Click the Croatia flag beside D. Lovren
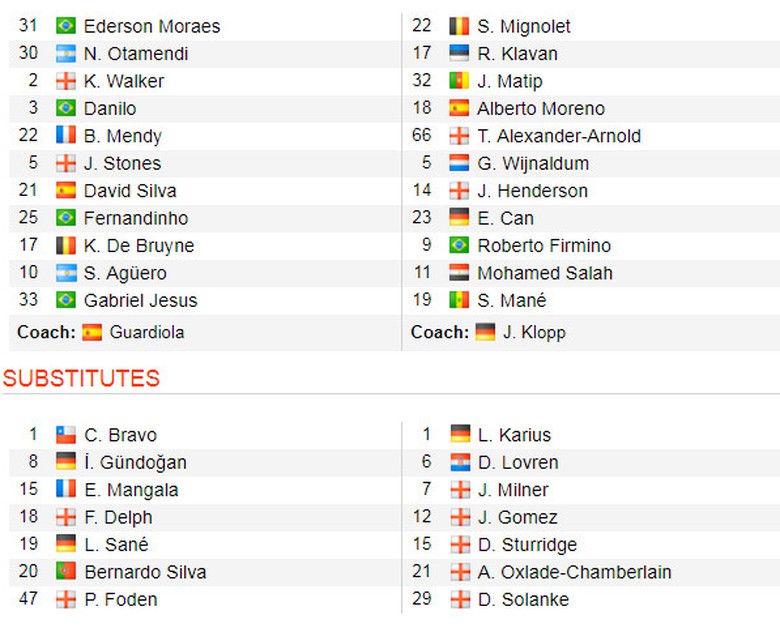Screen dimensions: 780x632 tap(459, 462)
